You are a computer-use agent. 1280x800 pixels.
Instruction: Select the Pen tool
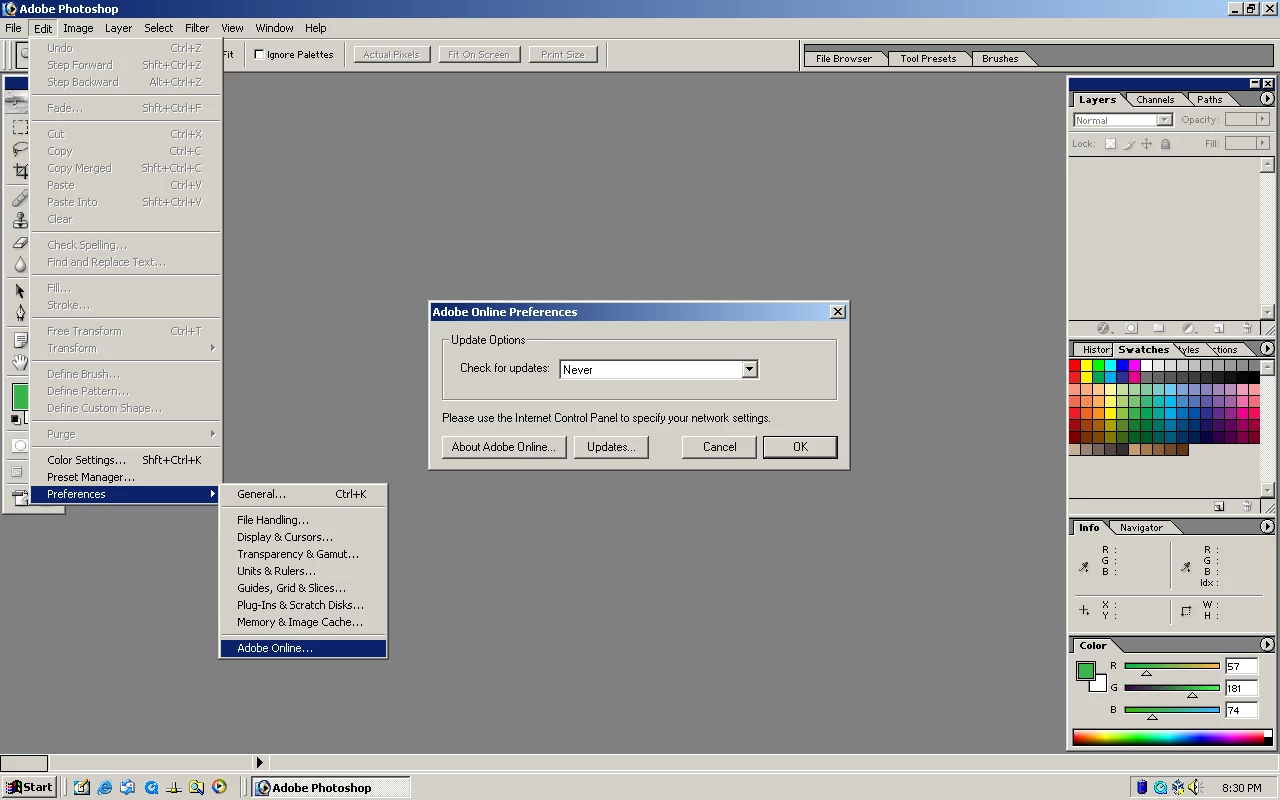pyautogui.click(x=20, y=313)
